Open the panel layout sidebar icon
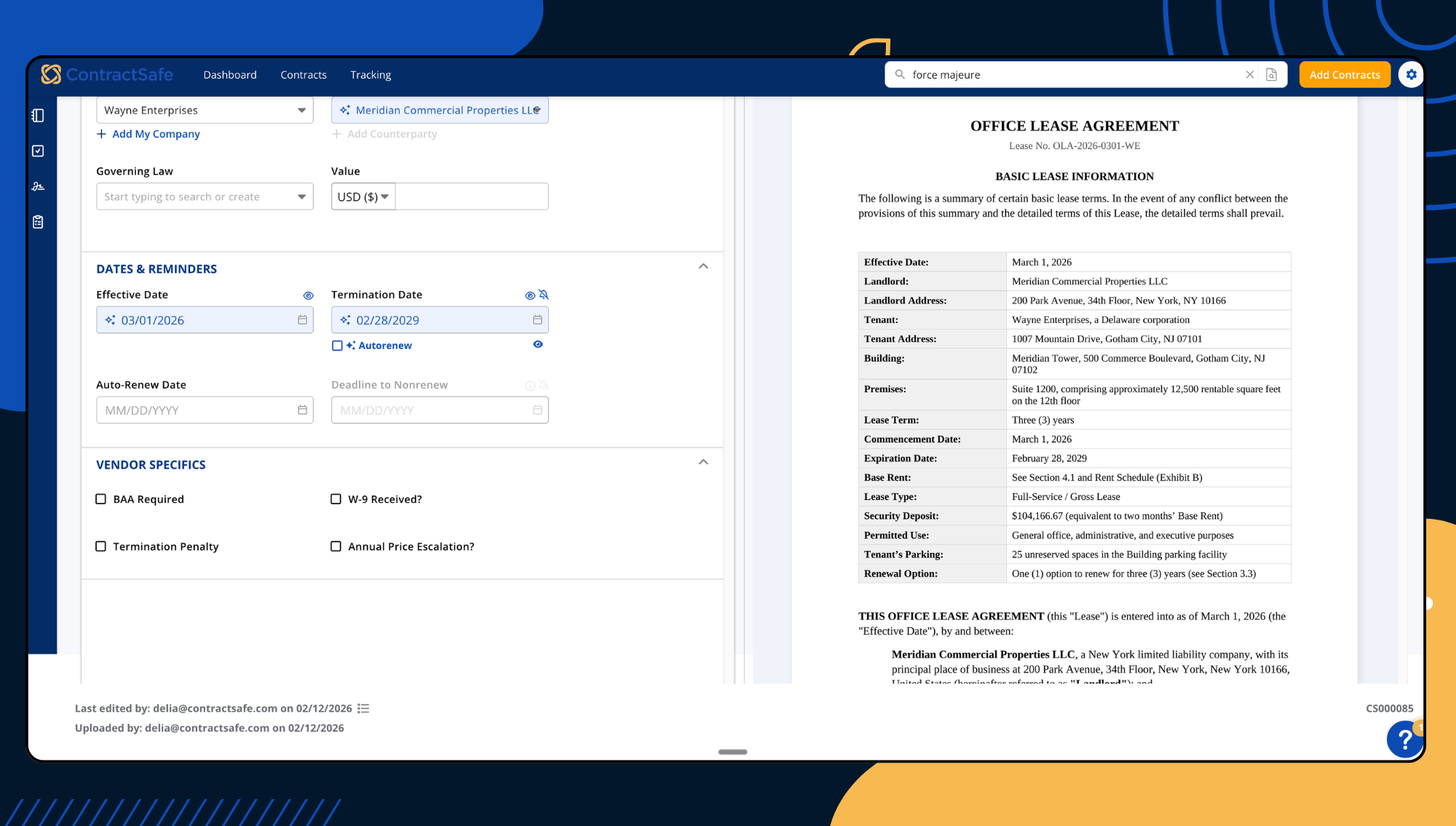 [39, 116]
